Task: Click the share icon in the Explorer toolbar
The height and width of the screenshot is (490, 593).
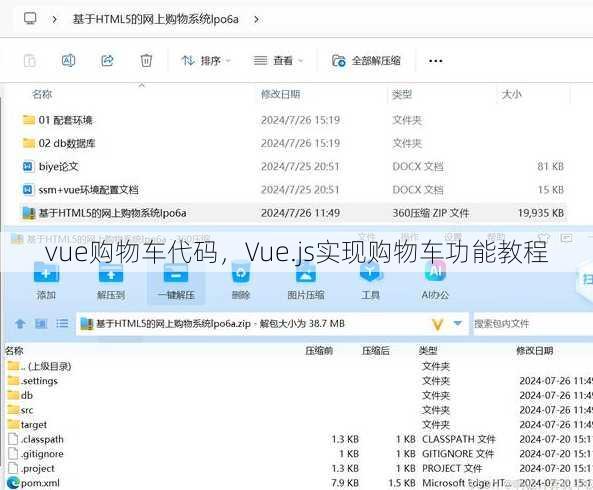Action: click(x=107, y=60)
